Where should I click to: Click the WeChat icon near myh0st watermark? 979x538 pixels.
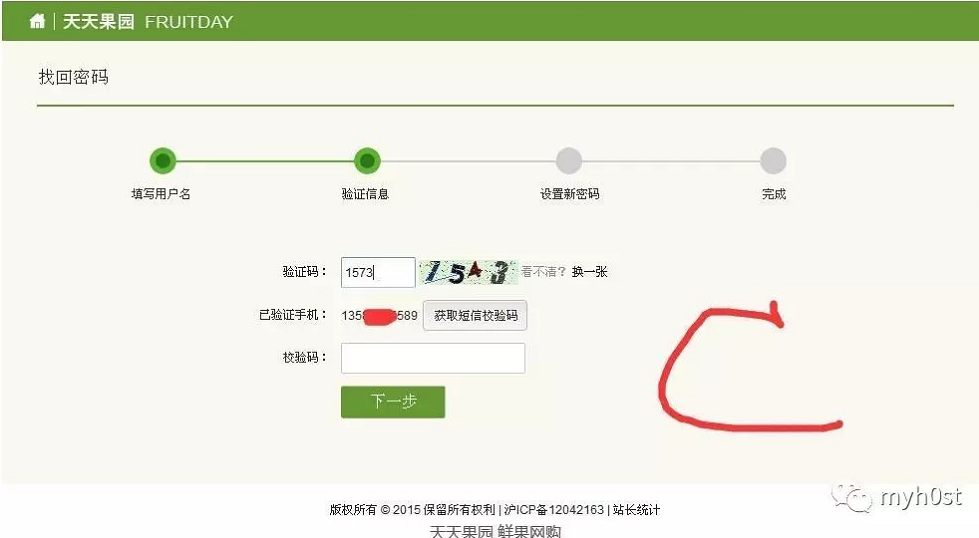pos(850,497)
